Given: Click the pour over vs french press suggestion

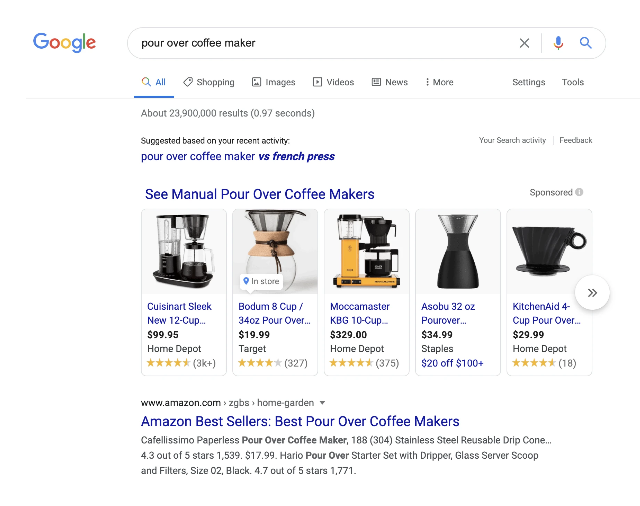Looking at the screenshot, I should (238, 156).
